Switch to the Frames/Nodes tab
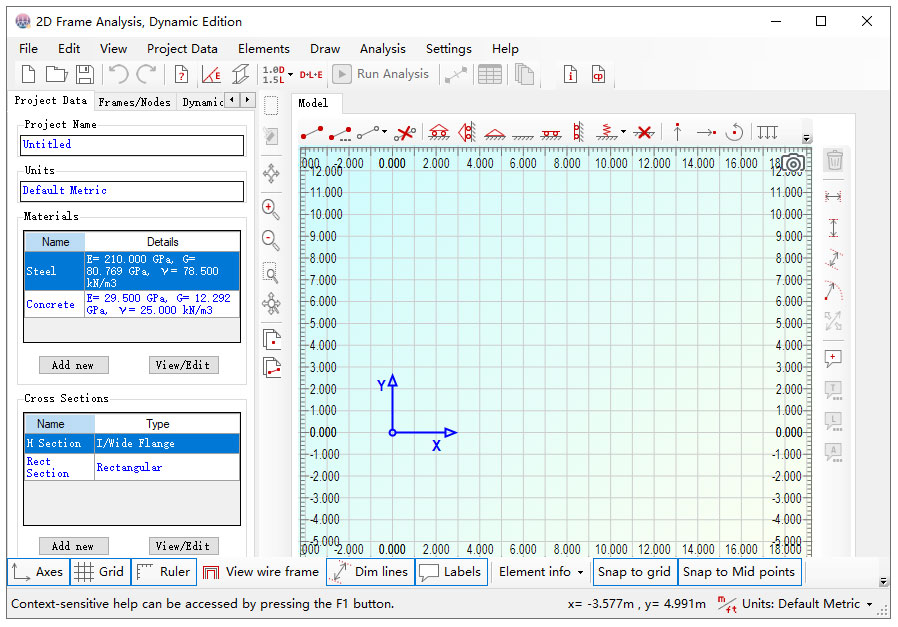This screenshot has width=898, height=627. coord(135,102)
